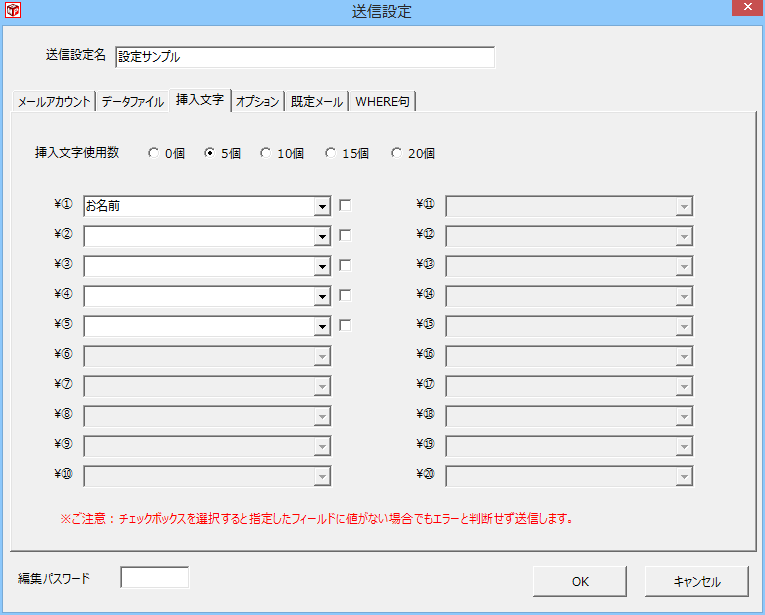Click the disabled ¥⑮ combo box
Image resolution: width=765 pixels, height=615 pixels.
[x=569, y=326]
